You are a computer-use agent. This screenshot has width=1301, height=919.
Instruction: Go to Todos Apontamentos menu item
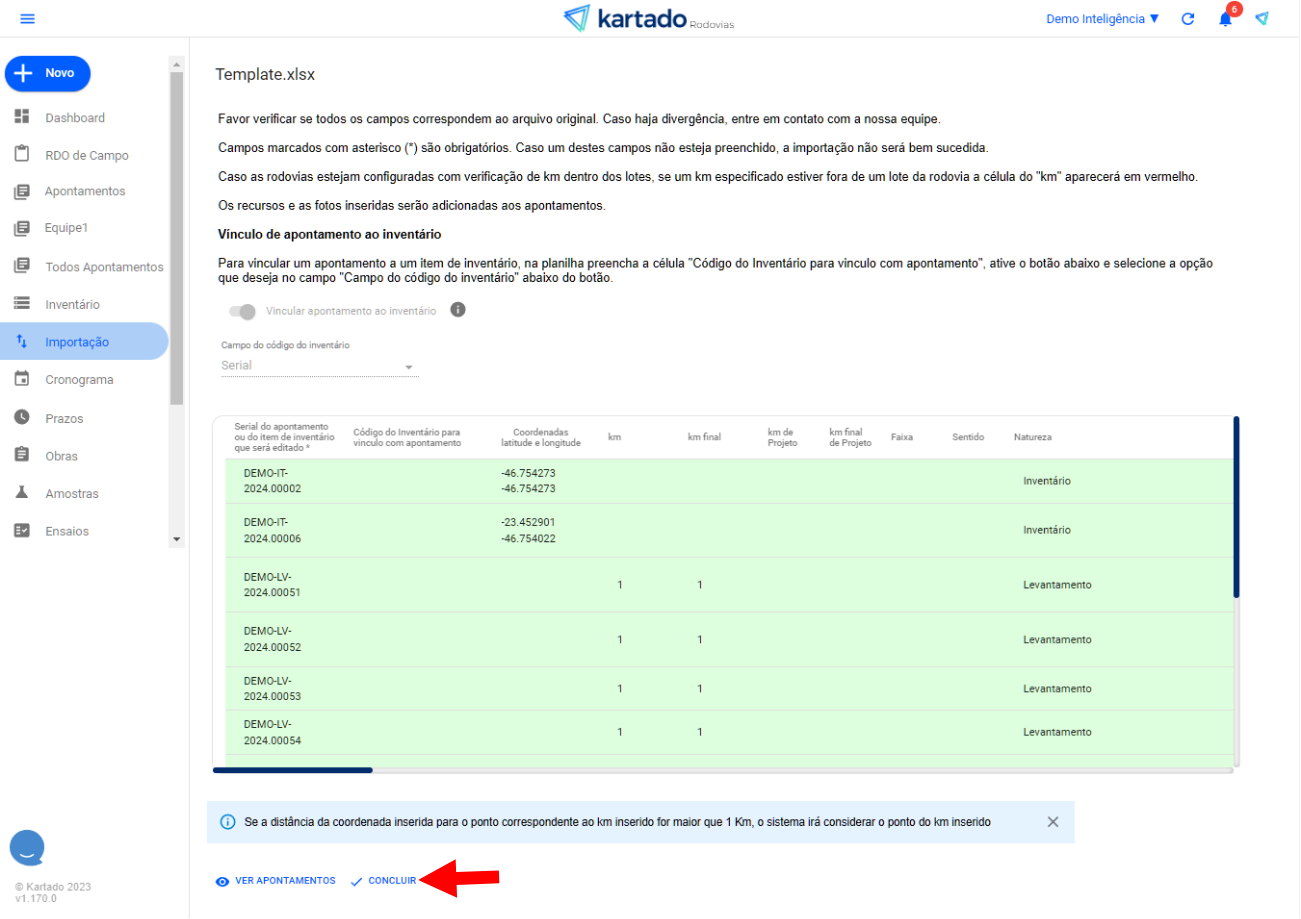pyautogui.click(x=103, y=267)
